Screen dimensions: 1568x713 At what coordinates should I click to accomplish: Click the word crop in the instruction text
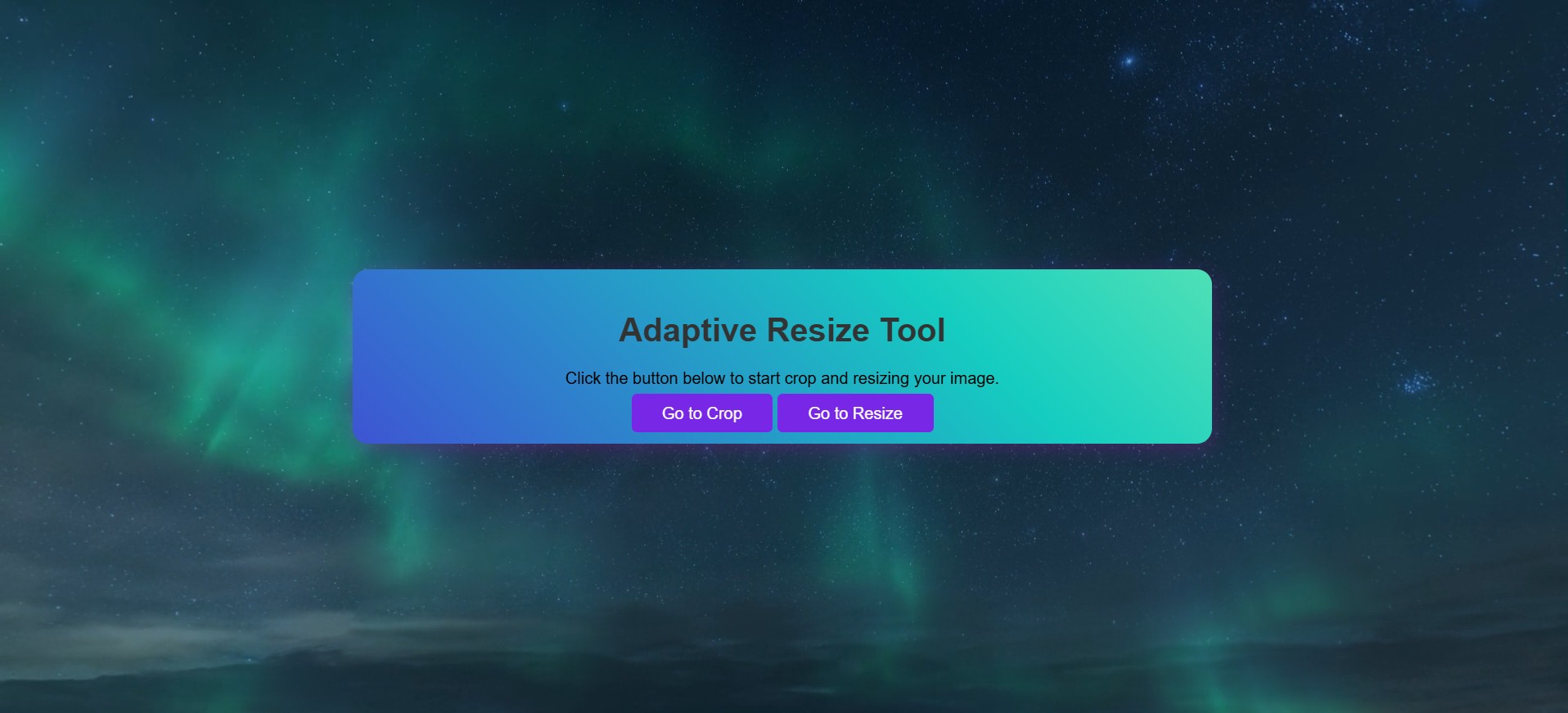click(x=800, y=378)
